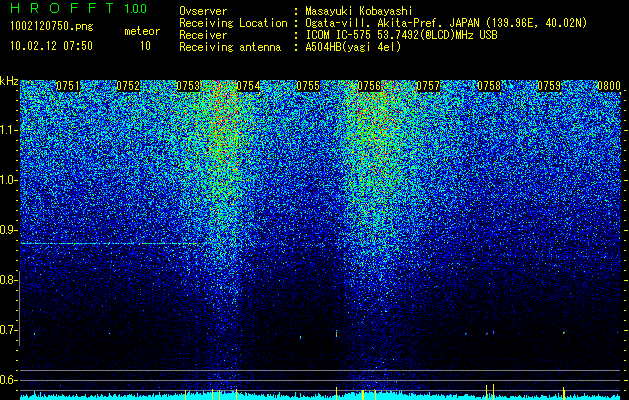Click the Ogata-vill. Akita-Pref. JAPAN location text

446,23
